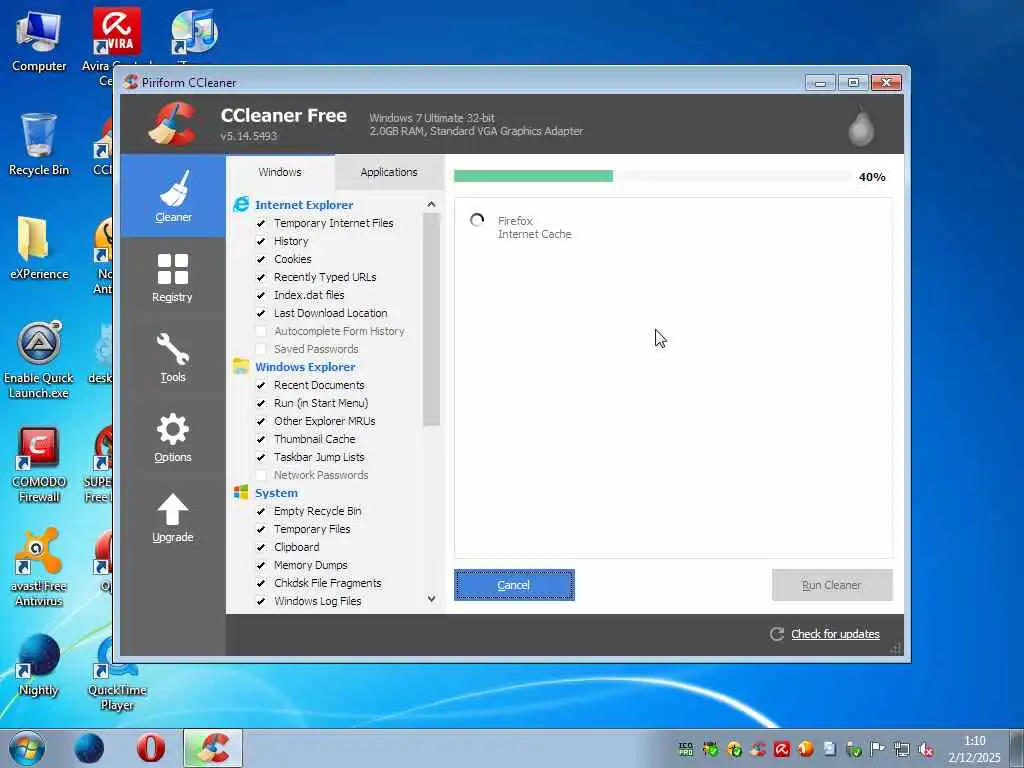Click the Windows Explorer folder category icon

tap(241, 366)
